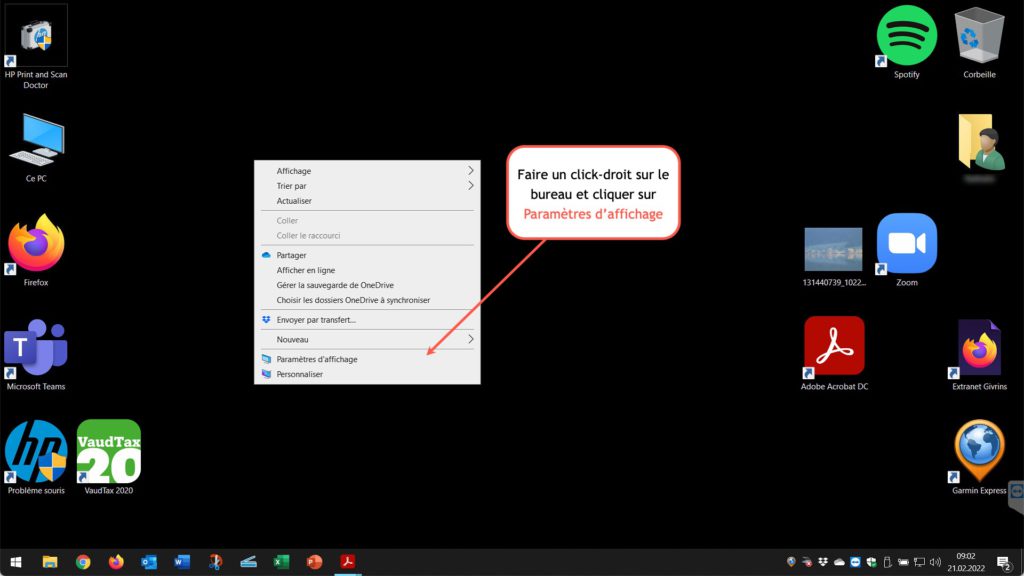Click the Windows Start button
The image size is (1024, 576).
click(16, 562)
